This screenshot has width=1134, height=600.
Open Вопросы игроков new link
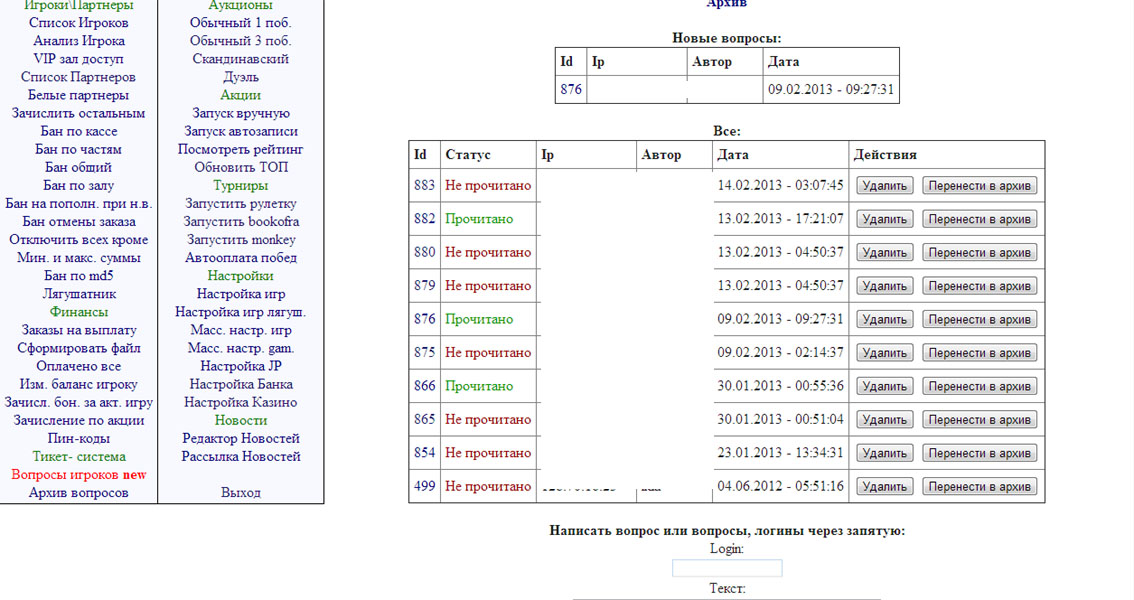(x=79, y=474)
